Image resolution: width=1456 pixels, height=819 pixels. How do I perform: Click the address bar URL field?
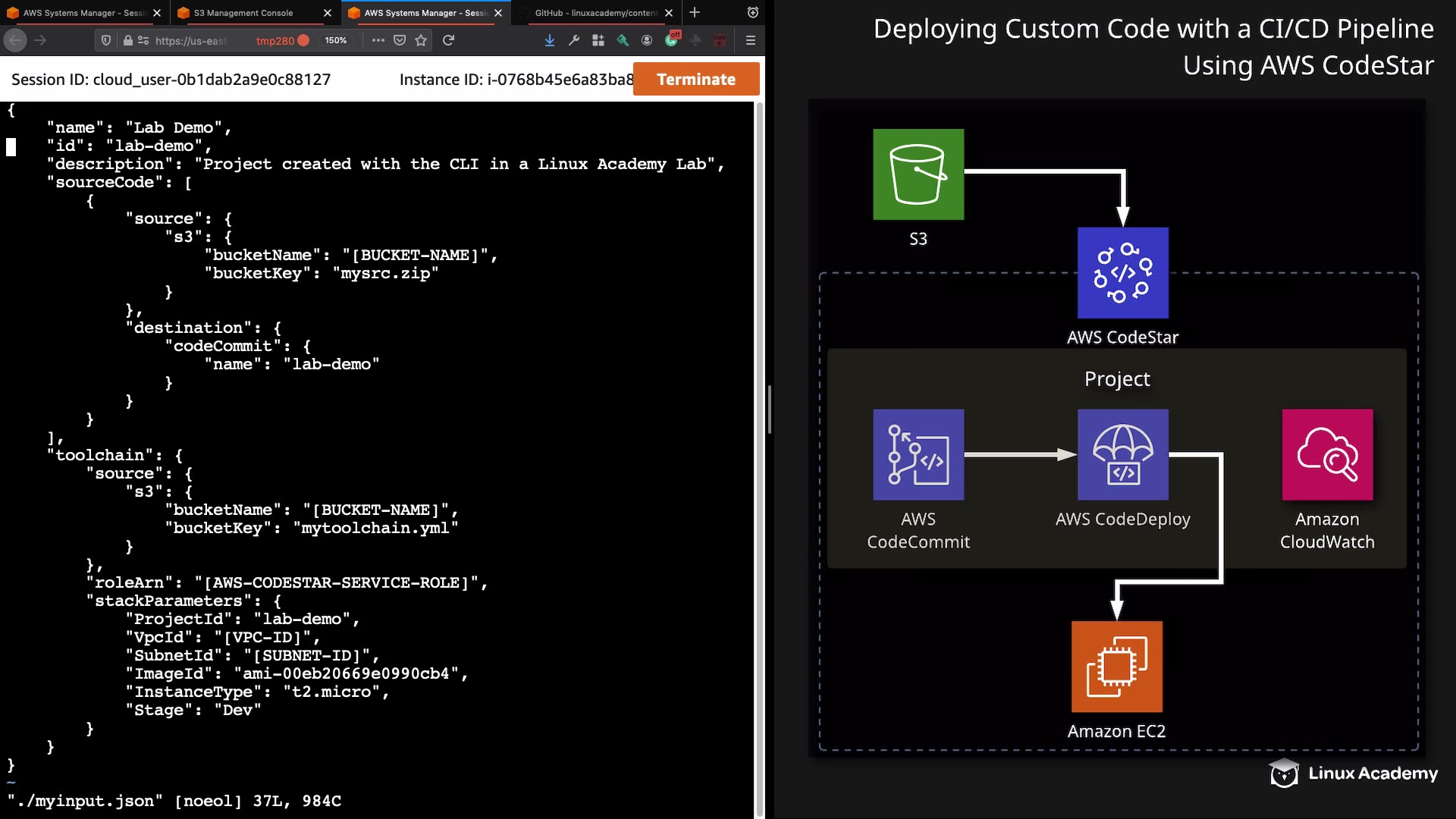(191, 40)
